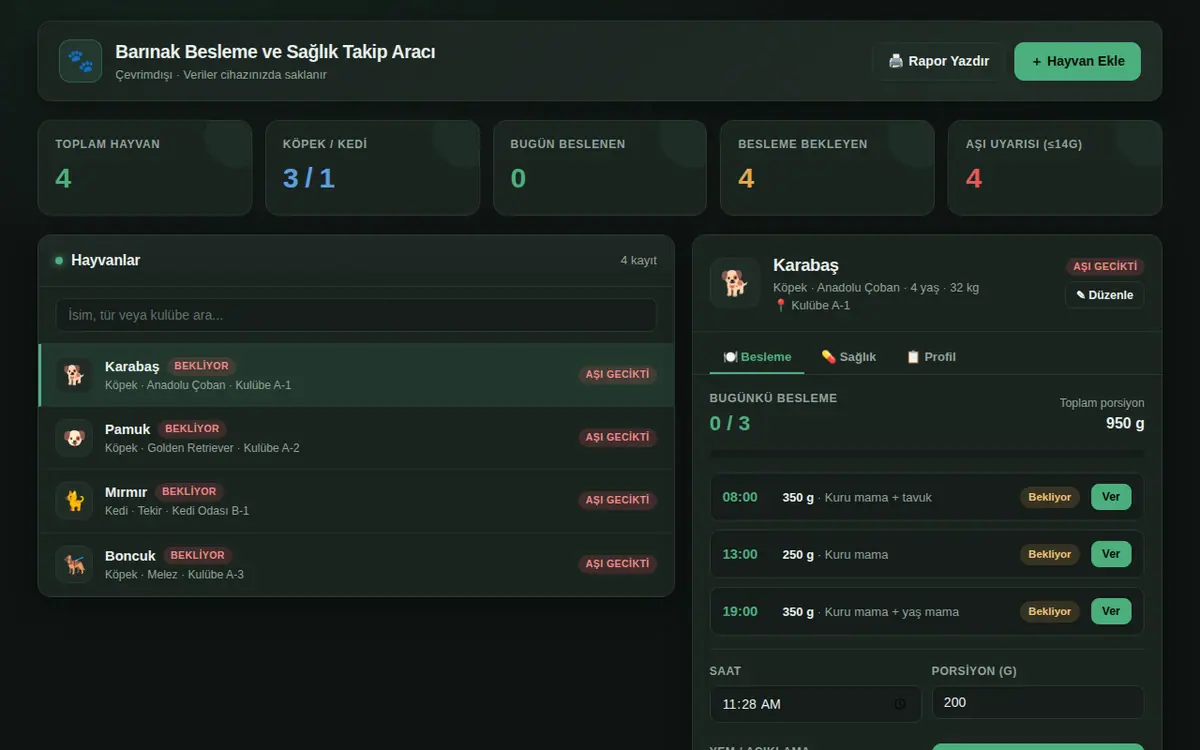Click the 19:00 Bekliyor status pill
The image size is (1200, 750).
pyautogui.click(x=1050, y=611)
